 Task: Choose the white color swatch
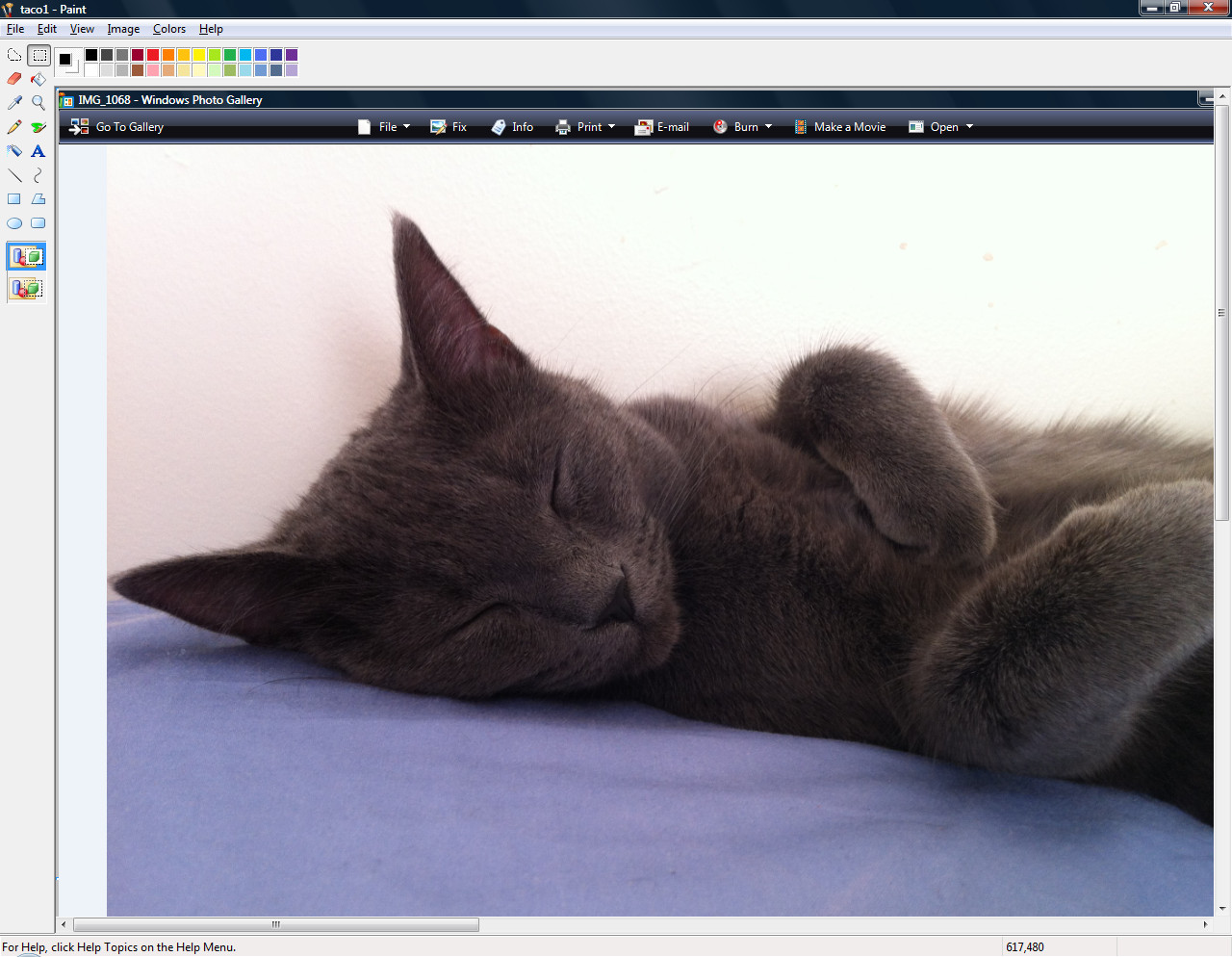pyautogui.click(x=91, y=70)
